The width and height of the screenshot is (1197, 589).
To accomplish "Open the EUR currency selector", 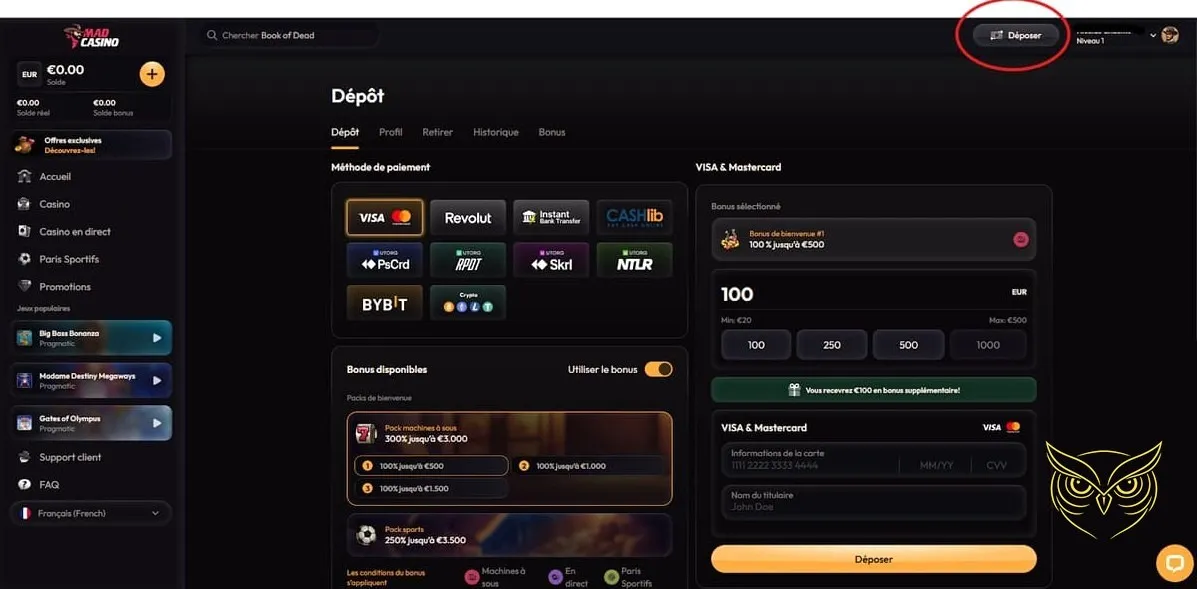I will coord(29,74).
